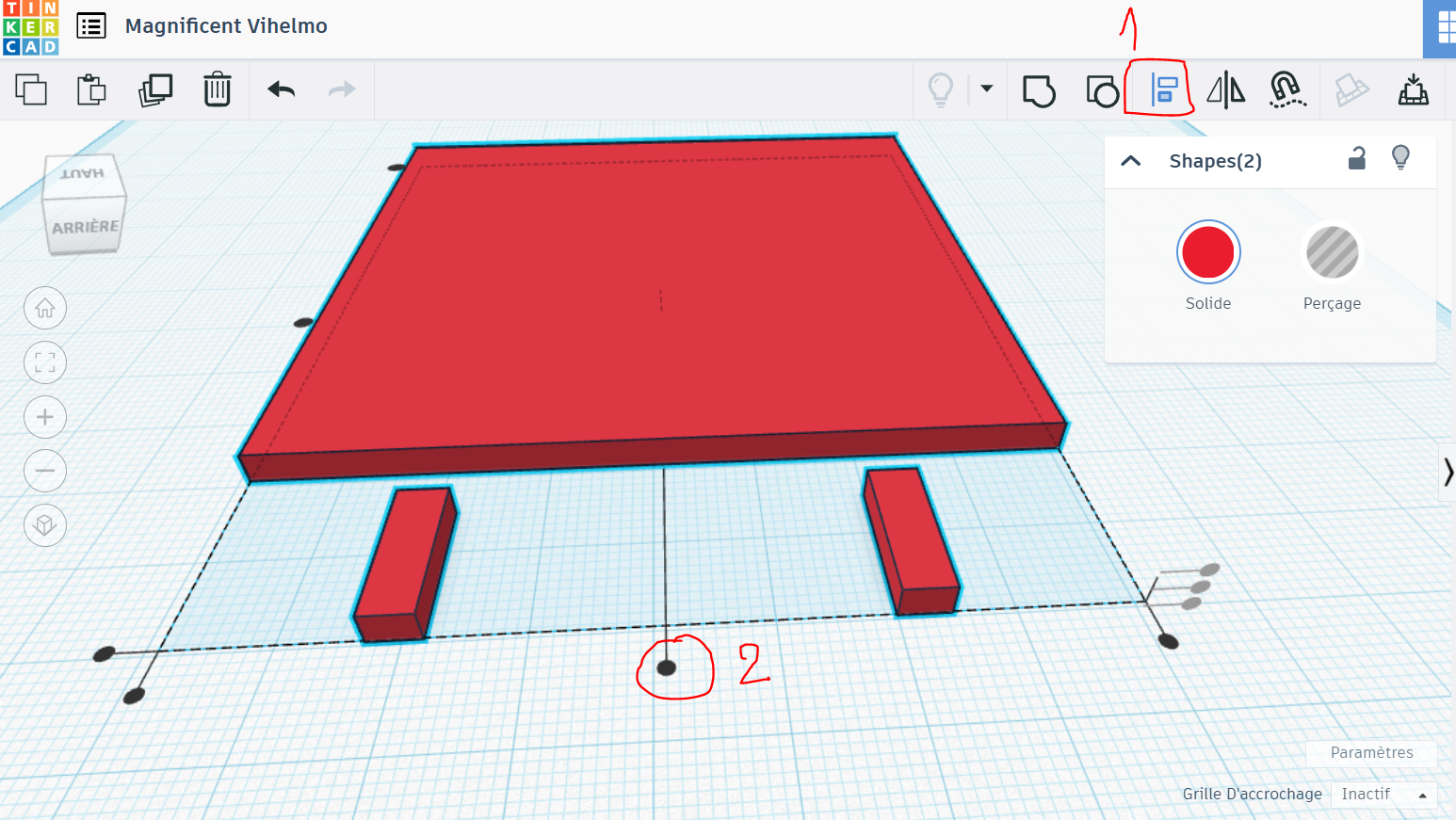
Task: Duplicate the selected shapes
Action: (x=155, y=89)
